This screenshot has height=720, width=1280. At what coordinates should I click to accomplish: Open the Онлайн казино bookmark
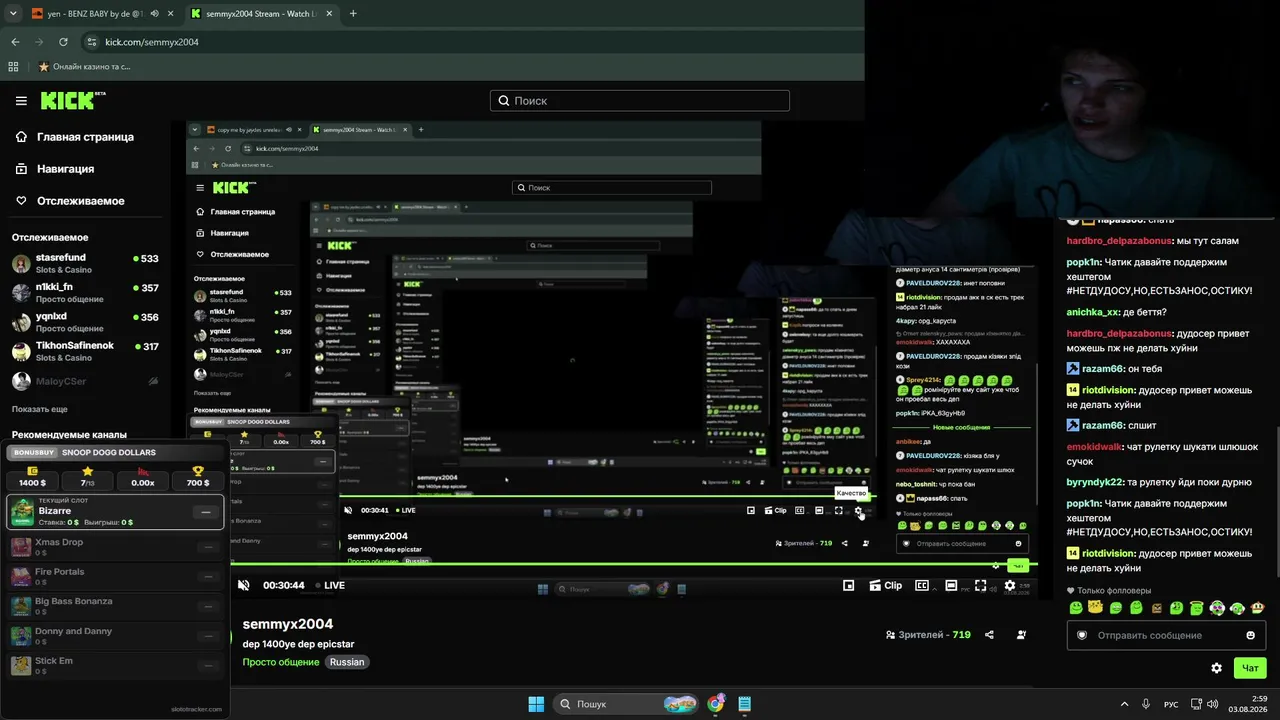[x=84, y=67]
